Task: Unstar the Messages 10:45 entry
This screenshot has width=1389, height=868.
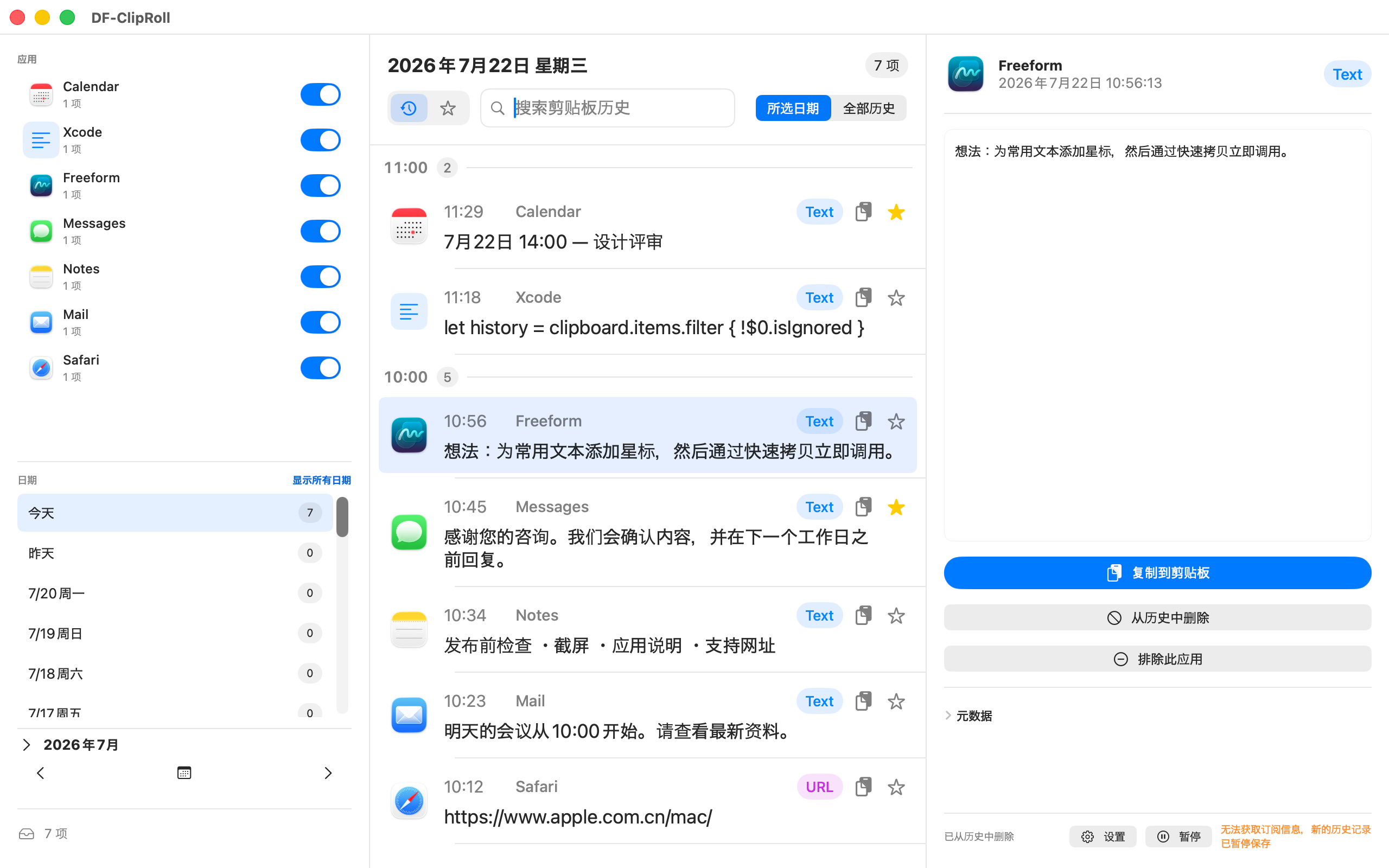Action: 896,507
